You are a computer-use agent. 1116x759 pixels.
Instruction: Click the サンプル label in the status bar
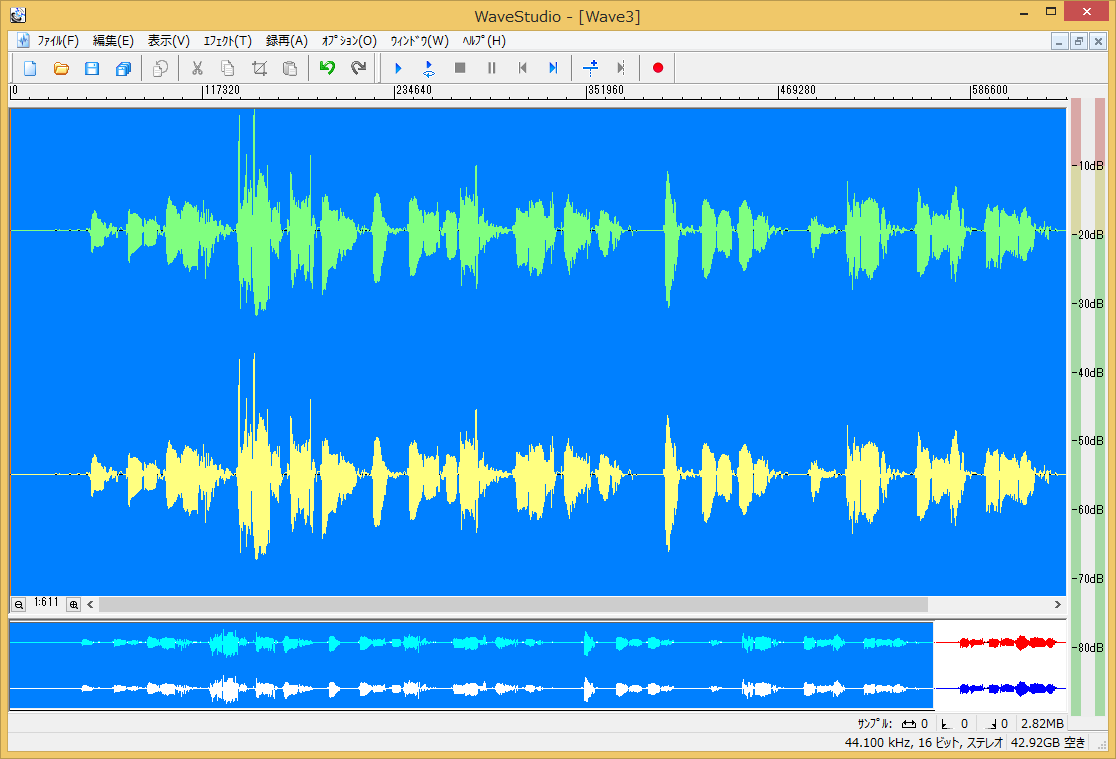coord(875,723)
